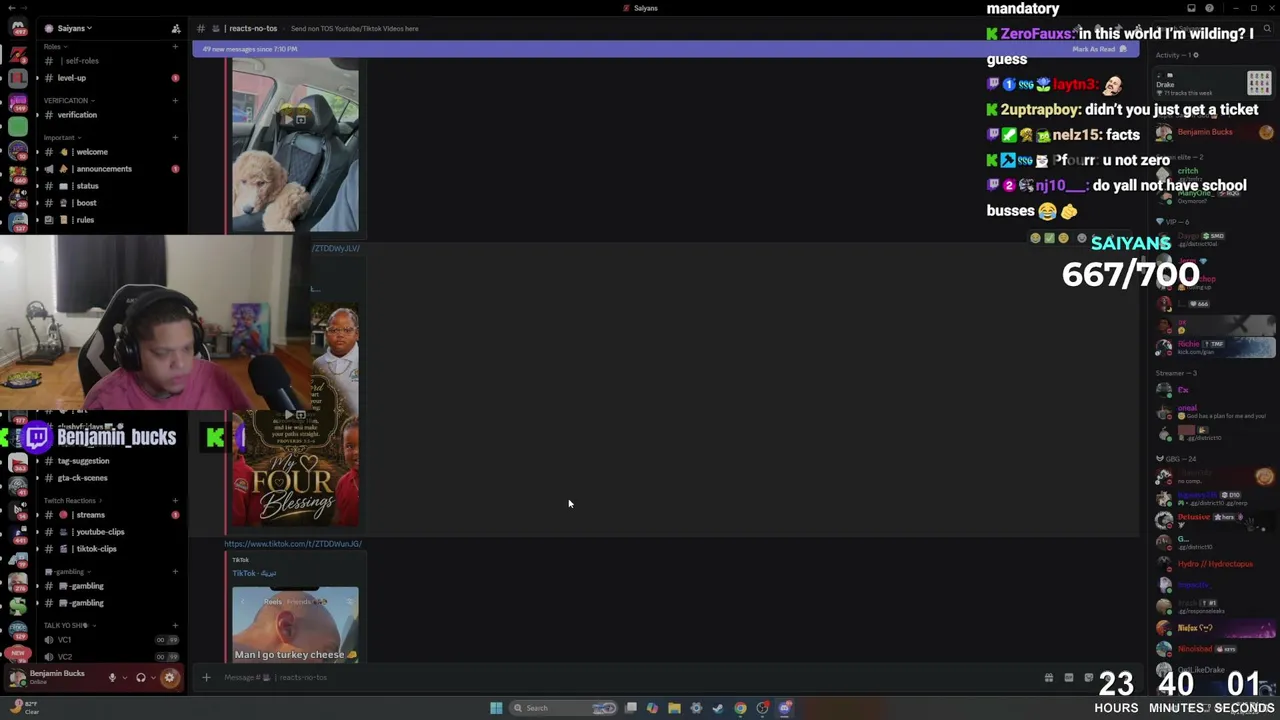
Task: Add channel to VERIFICATION category
Action: pos(175,100)
